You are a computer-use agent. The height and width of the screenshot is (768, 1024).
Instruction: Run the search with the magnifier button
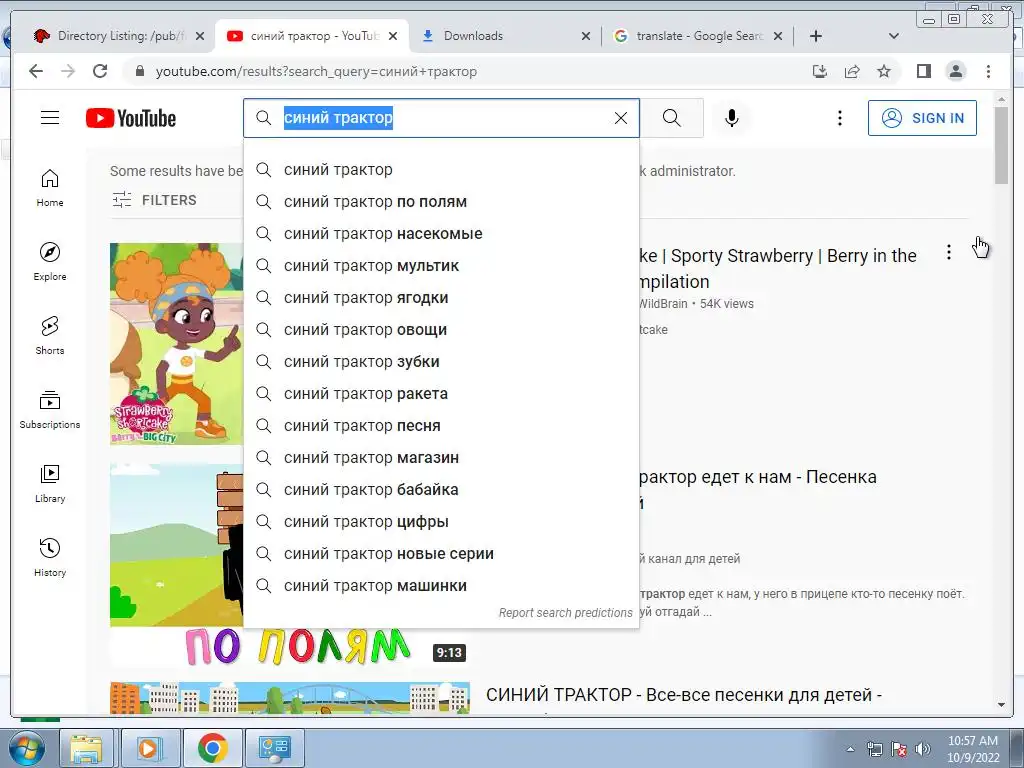pyautogui.click(x=671, y=118)
